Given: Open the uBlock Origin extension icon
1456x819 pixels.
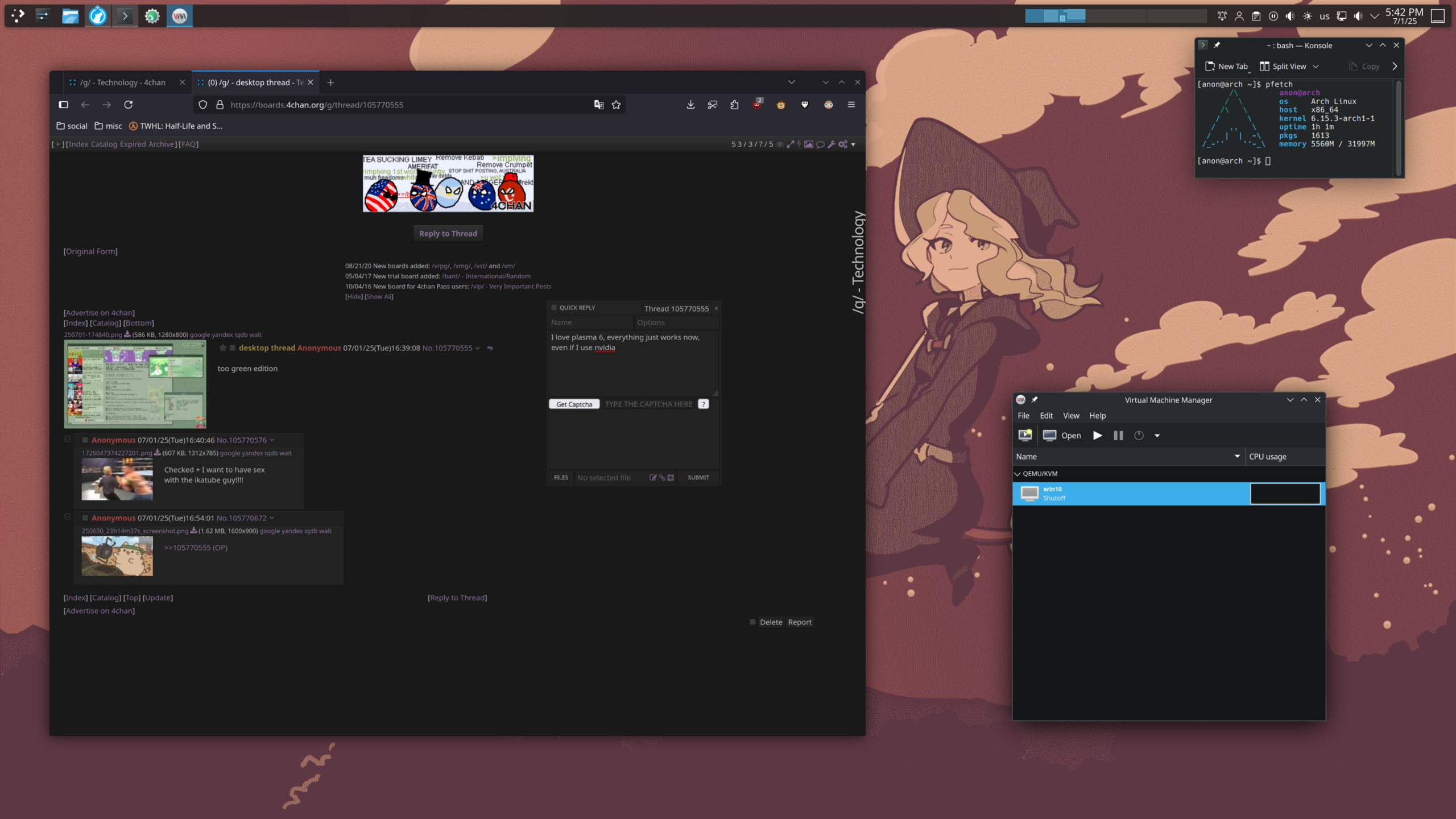Looking at the screenshot, I should click(757, 104).
